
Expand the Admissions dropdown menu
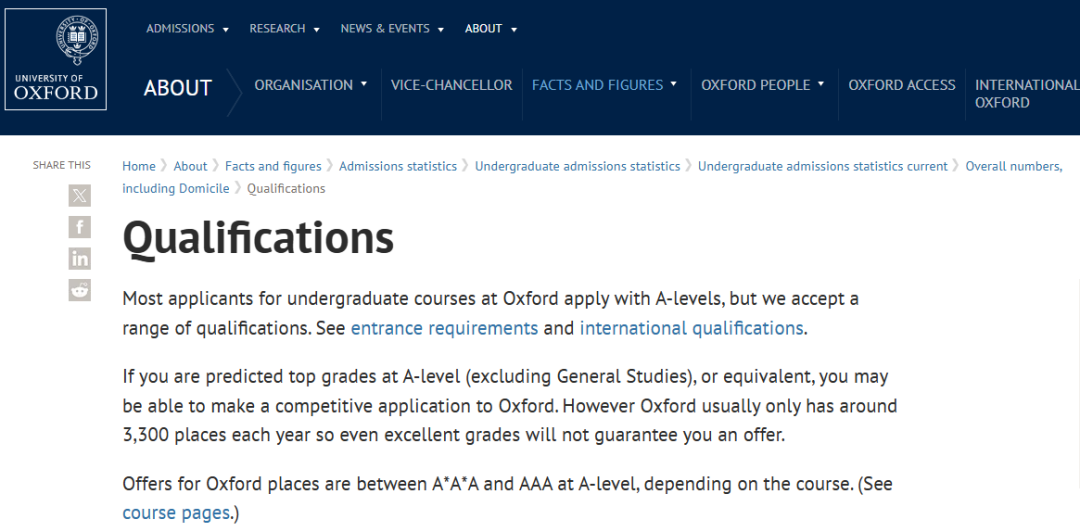point(187,29)
